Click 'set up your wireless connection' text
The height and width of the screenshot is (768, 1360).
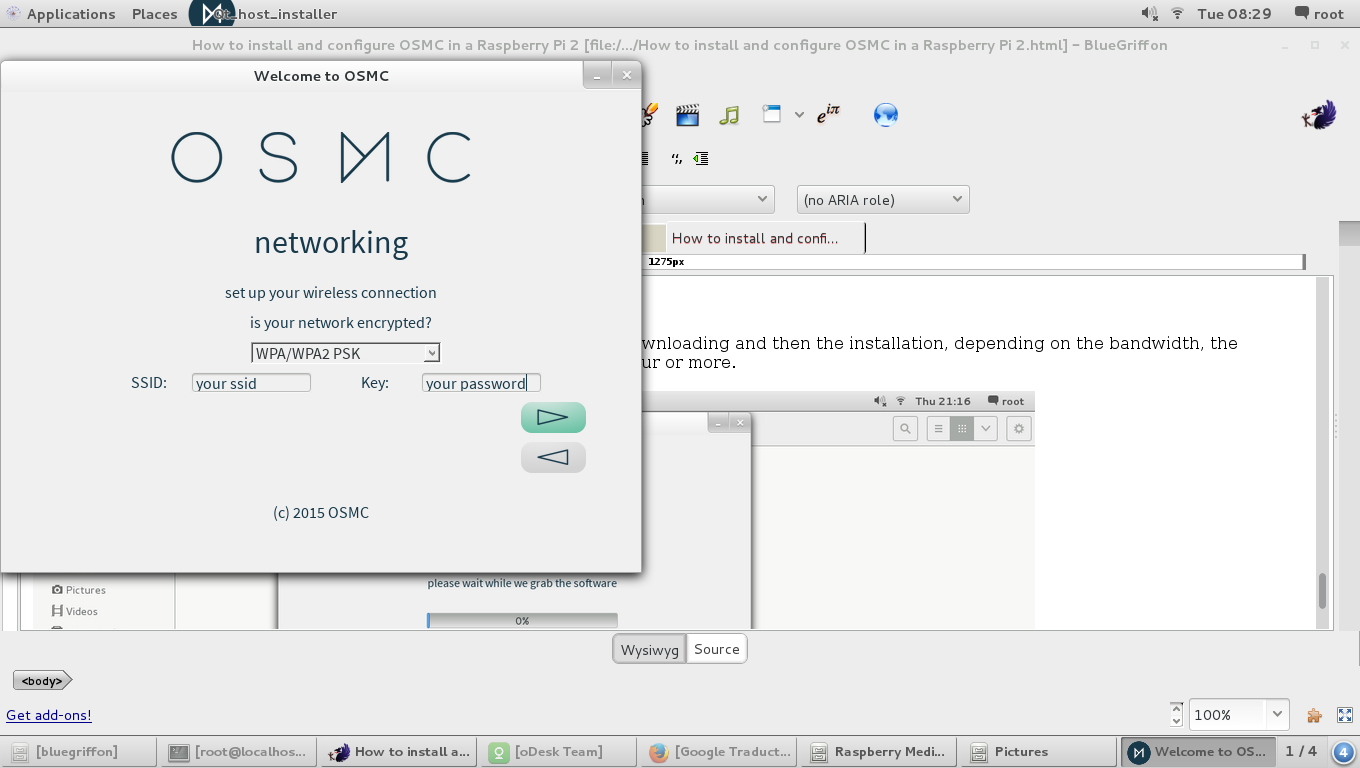click(331, 293)
